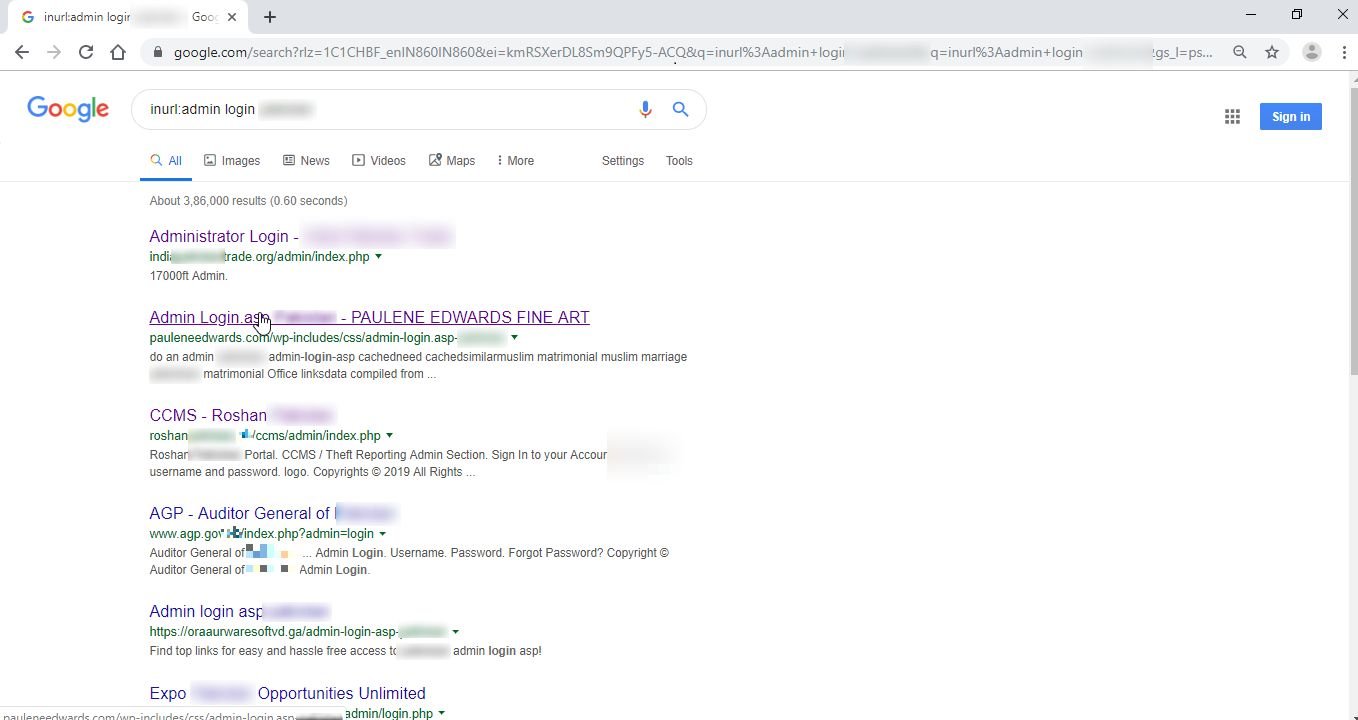Image resolution: width=1358 pixels, height=720 pixels.
Task: Go back using the browser back arrow
Action: [x=22, y=52]
